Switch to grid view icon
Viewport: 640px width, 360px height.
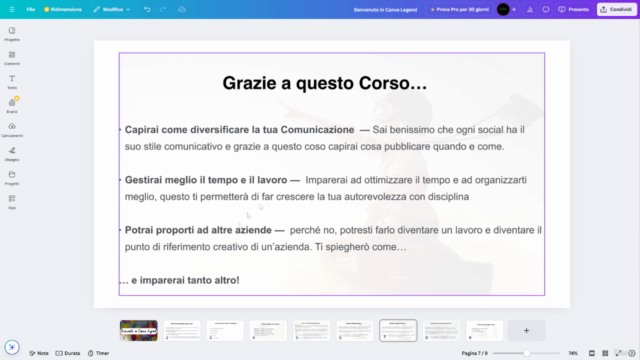pyautogui.click(x=605, y=353)
